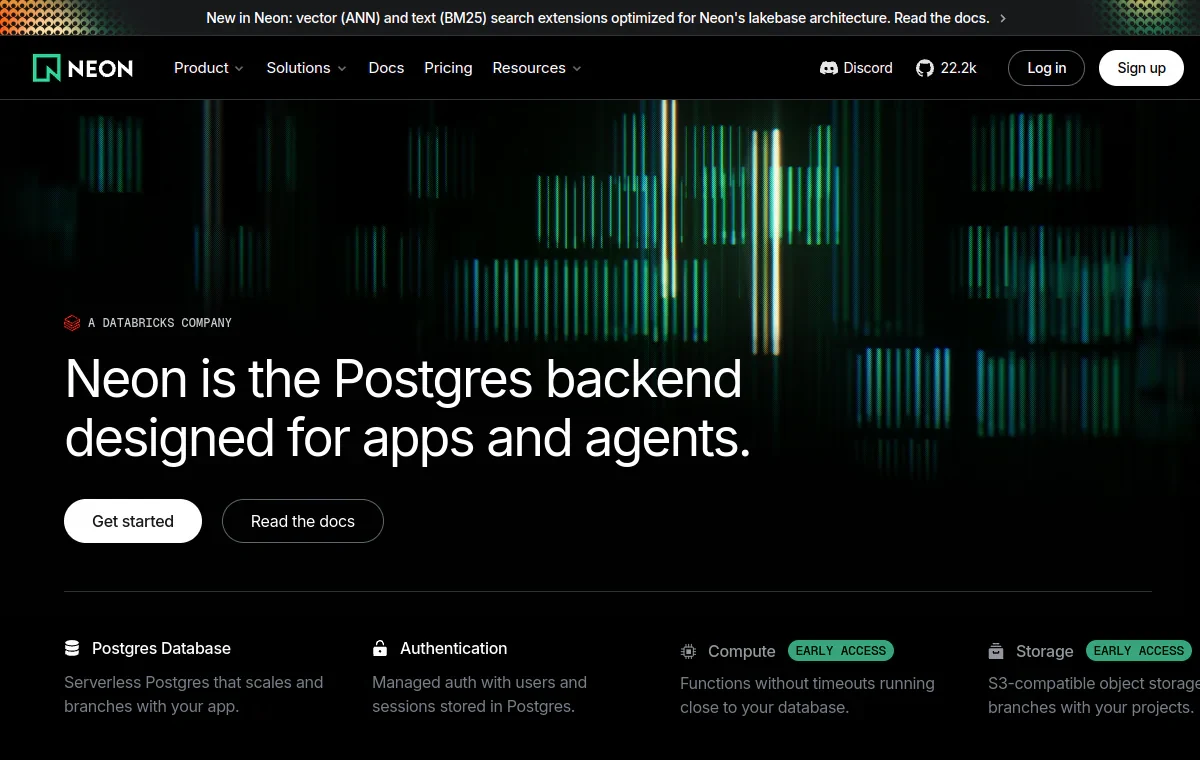Image resolution: width=1200 pixels, height=760 pixels.
Task: Click the Sign up button
Action: point(1141,68)
